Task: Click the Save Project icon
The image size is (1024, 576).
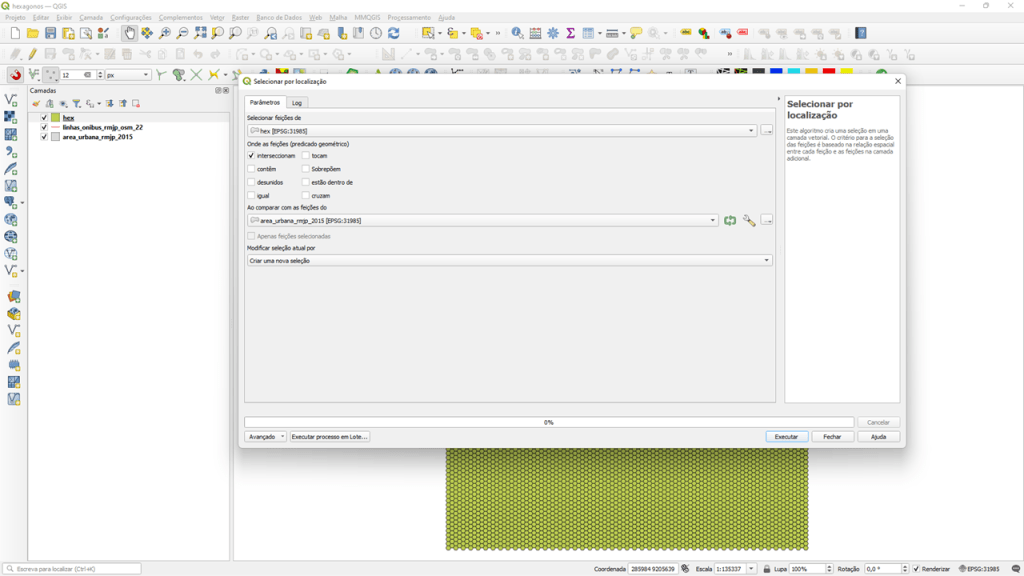Action: tap(50, 33)
